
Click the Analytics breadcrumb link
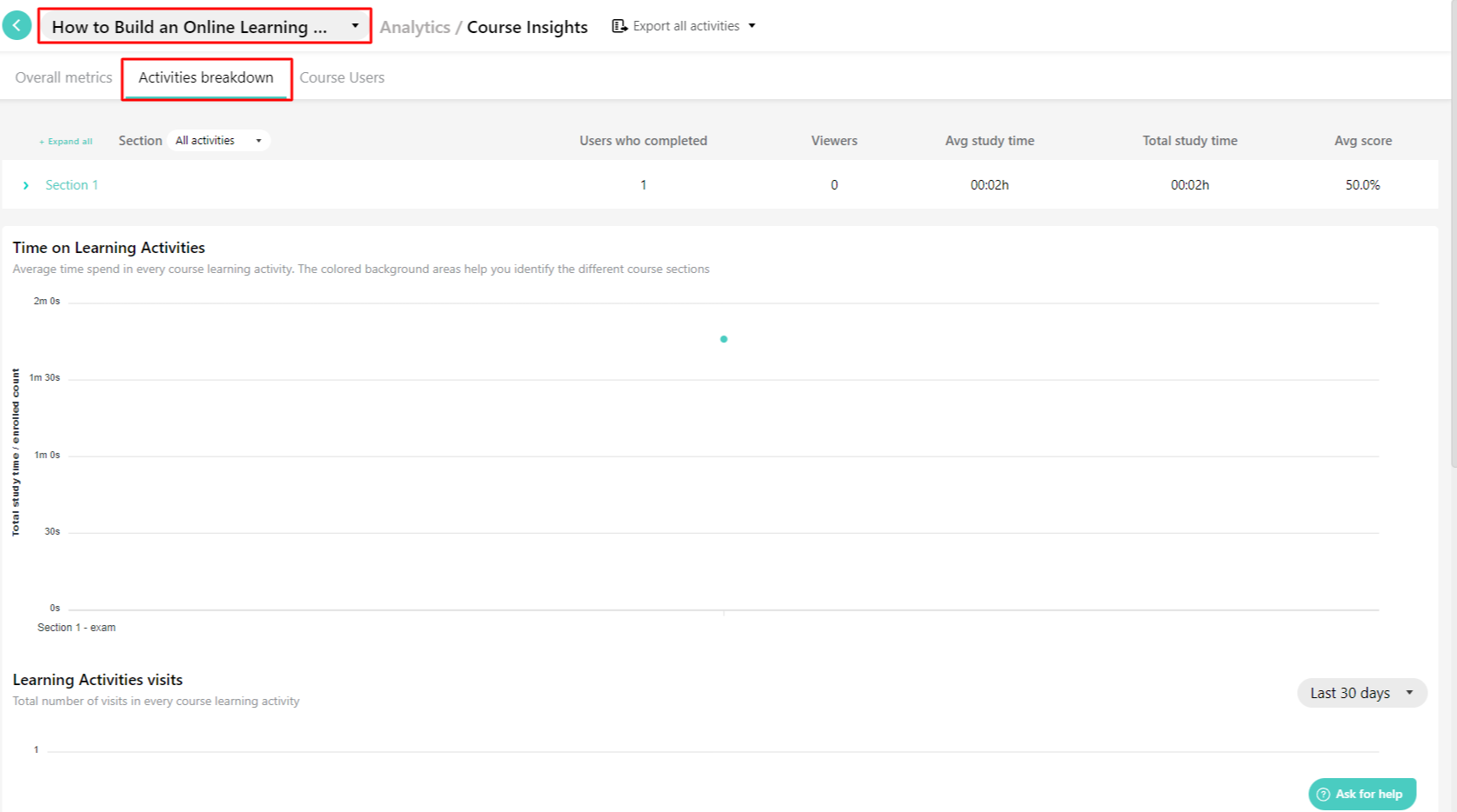tap(415, 27)
